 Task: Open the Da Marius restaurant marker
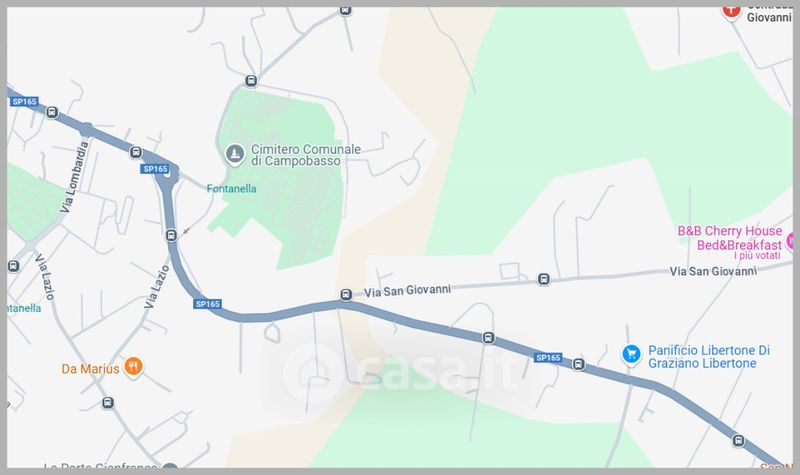(133, 367)
